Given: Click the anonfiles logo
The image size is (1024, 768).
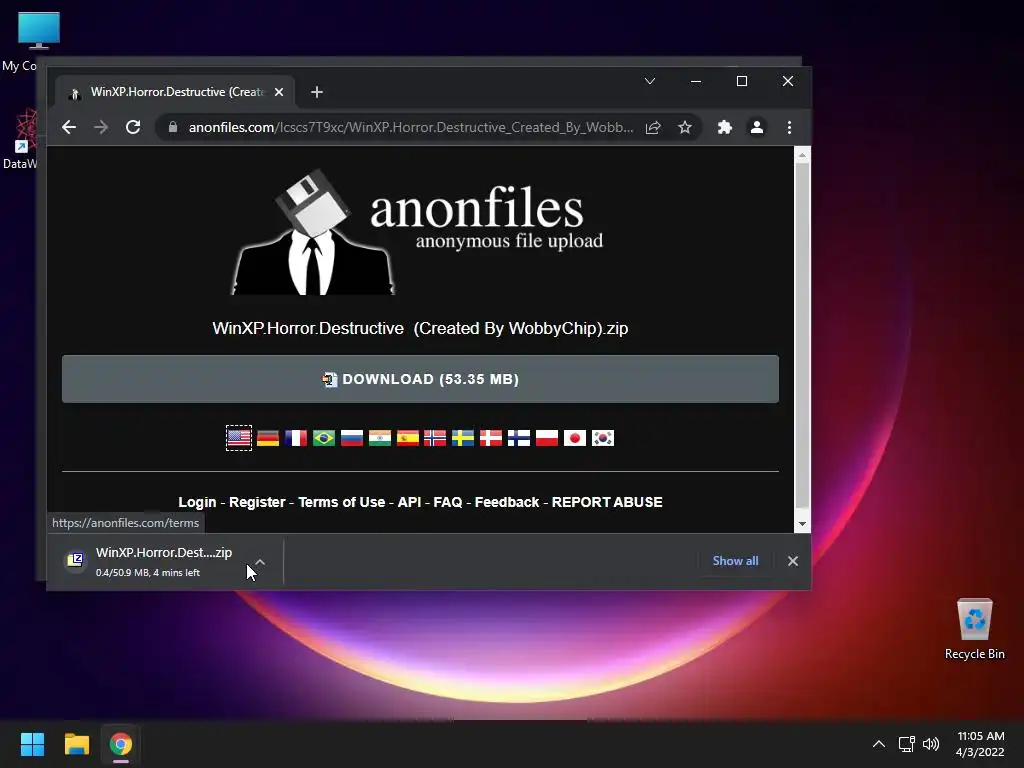Looking at the screenshot, I should pos(418,234).
